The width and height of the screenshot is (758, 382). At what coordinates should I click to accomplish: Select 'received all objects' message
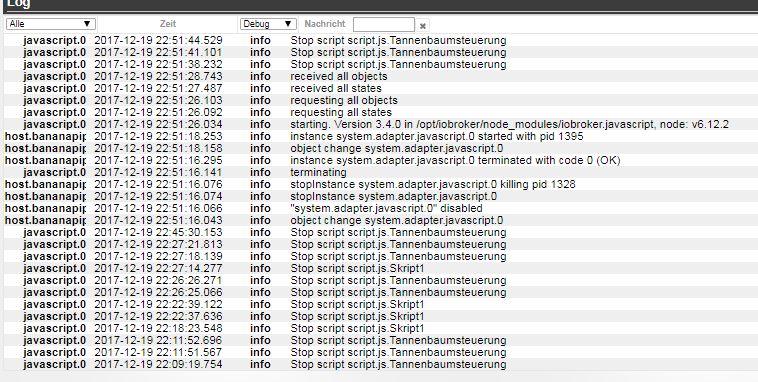tap(338, 76)
